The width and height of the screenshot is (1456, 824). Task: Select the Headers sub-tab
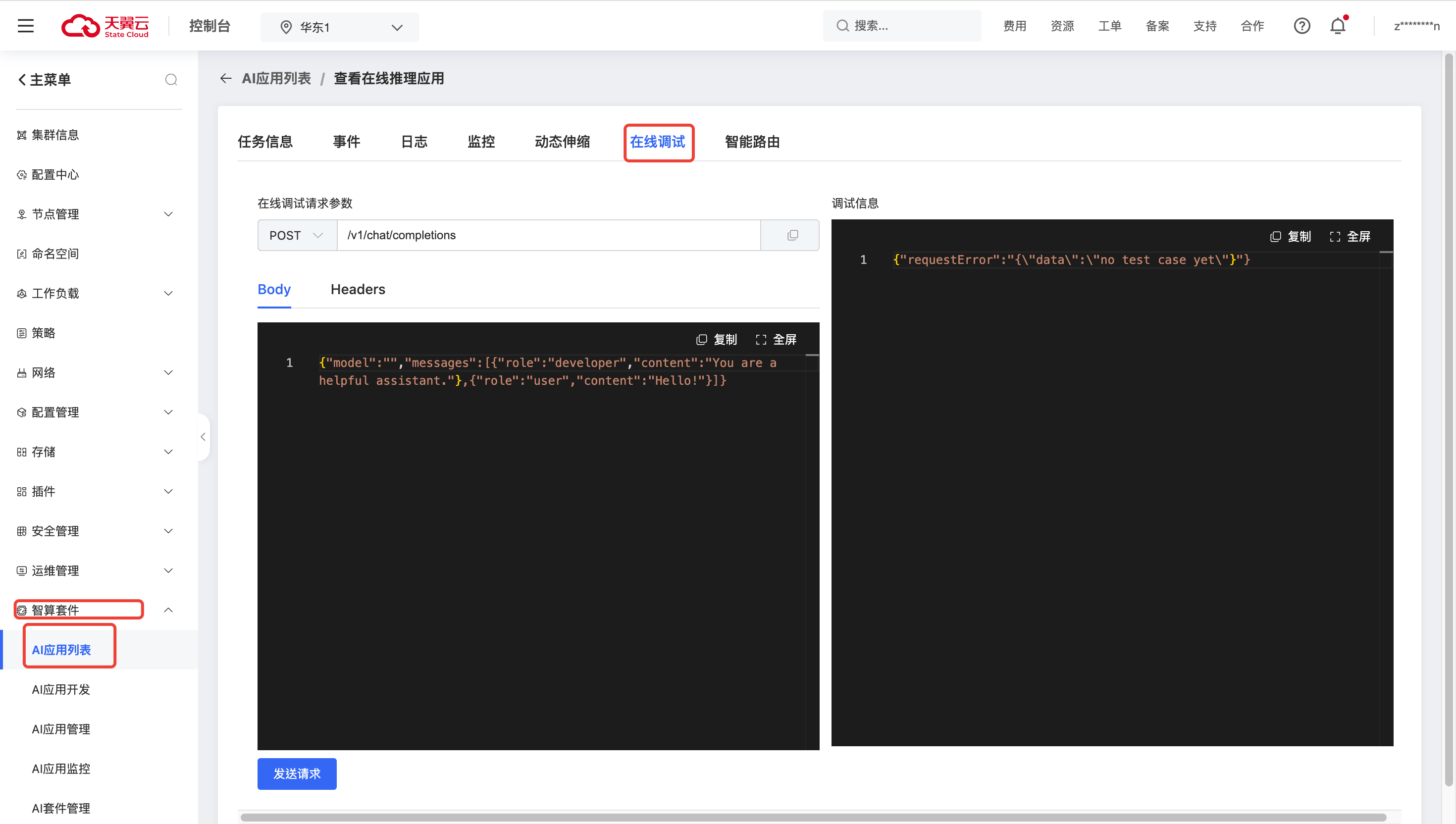[x=358, y=290]
